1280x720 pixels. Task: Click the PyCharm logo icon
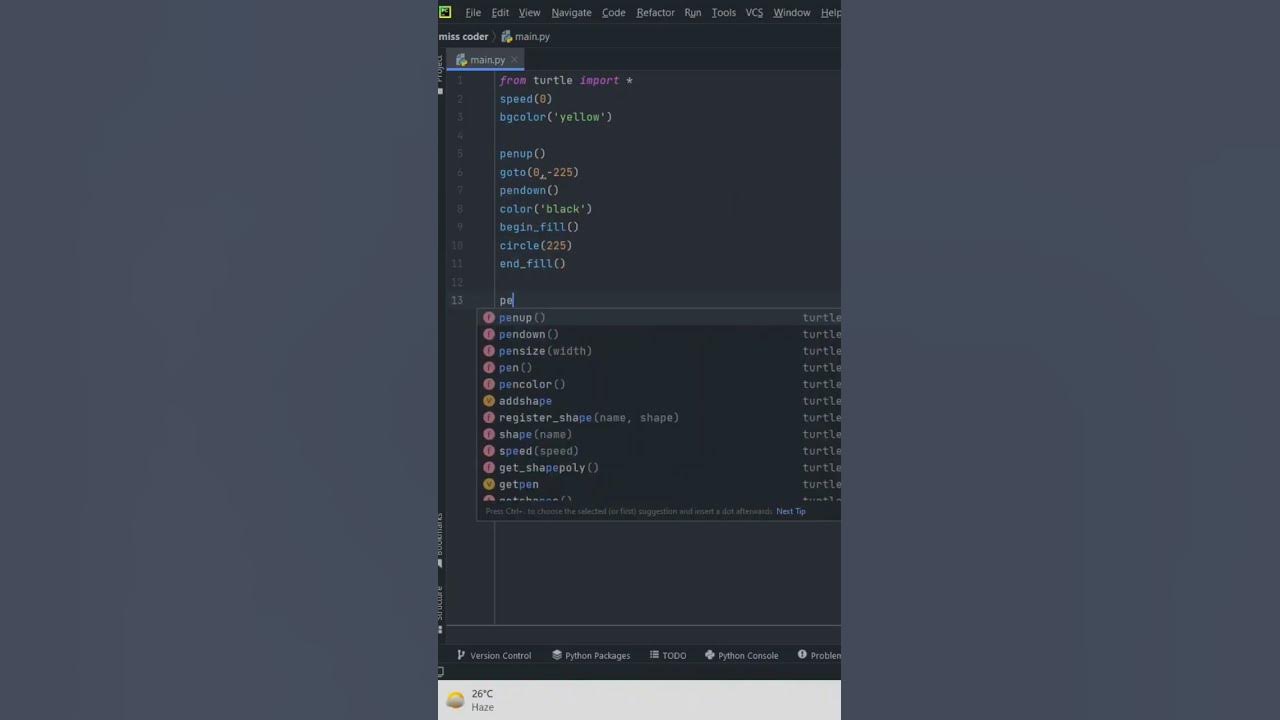click(x=445, y=12)
